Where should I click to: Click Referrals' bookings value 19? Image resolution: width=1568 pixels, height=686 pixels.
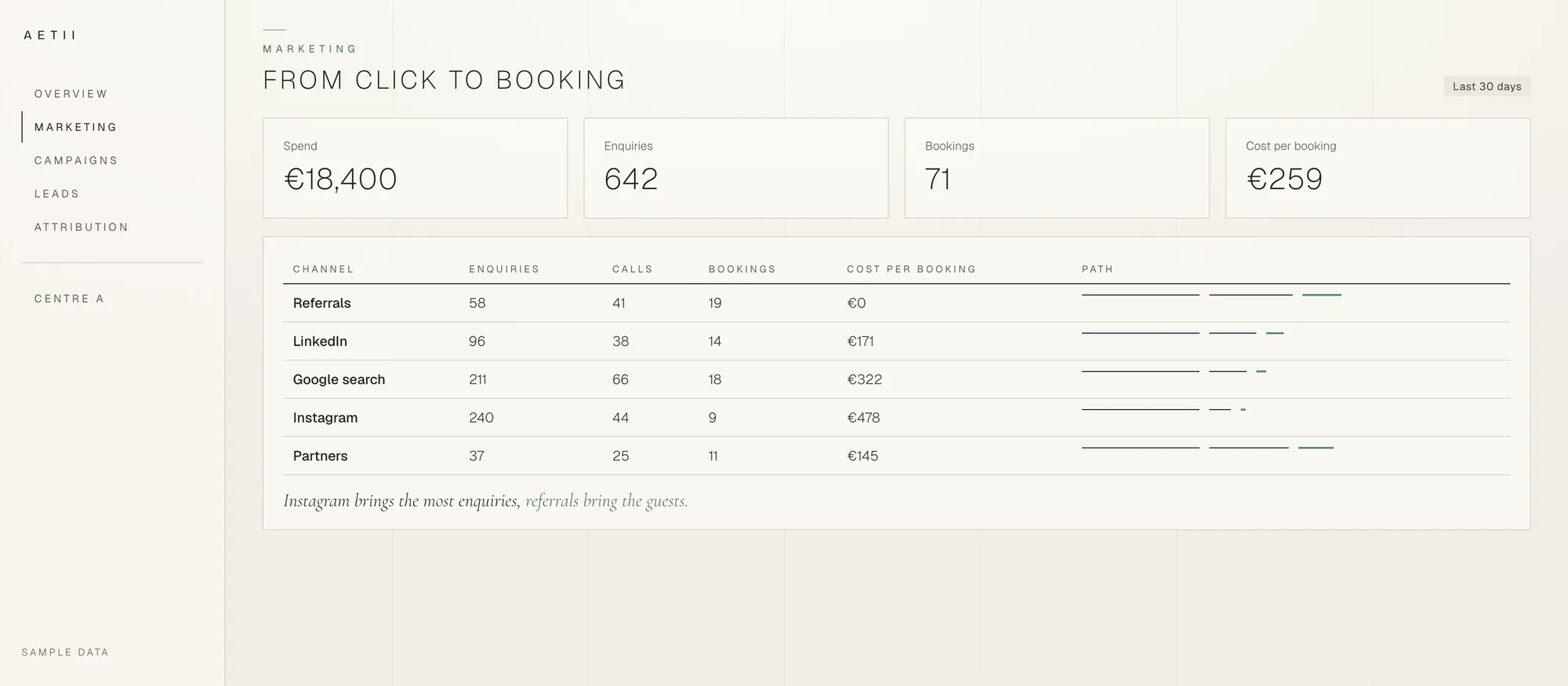click(x=715, y=303)
